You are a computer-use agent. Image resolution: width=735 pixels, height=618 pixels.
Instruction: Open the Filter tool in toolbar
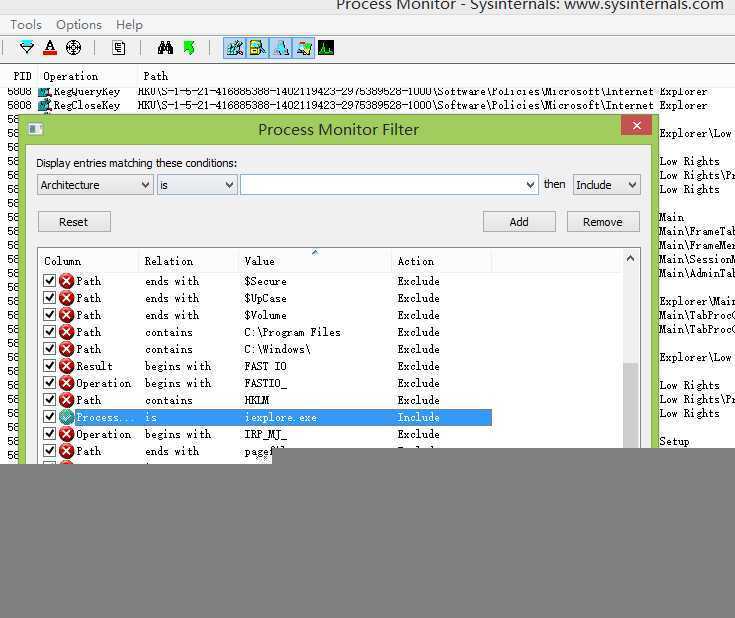26,47
